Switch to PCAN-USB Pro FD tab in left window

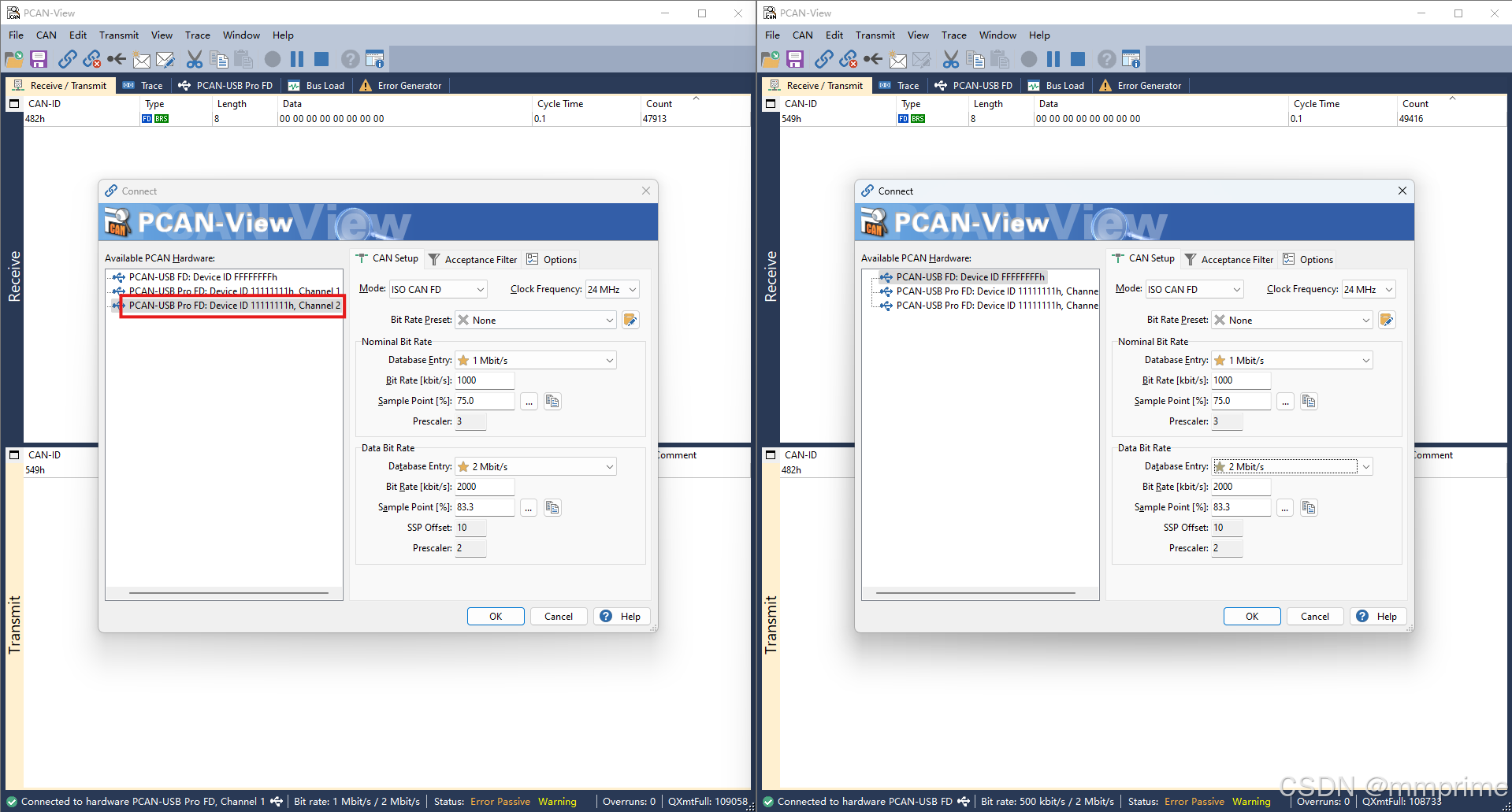click(225, 85)
